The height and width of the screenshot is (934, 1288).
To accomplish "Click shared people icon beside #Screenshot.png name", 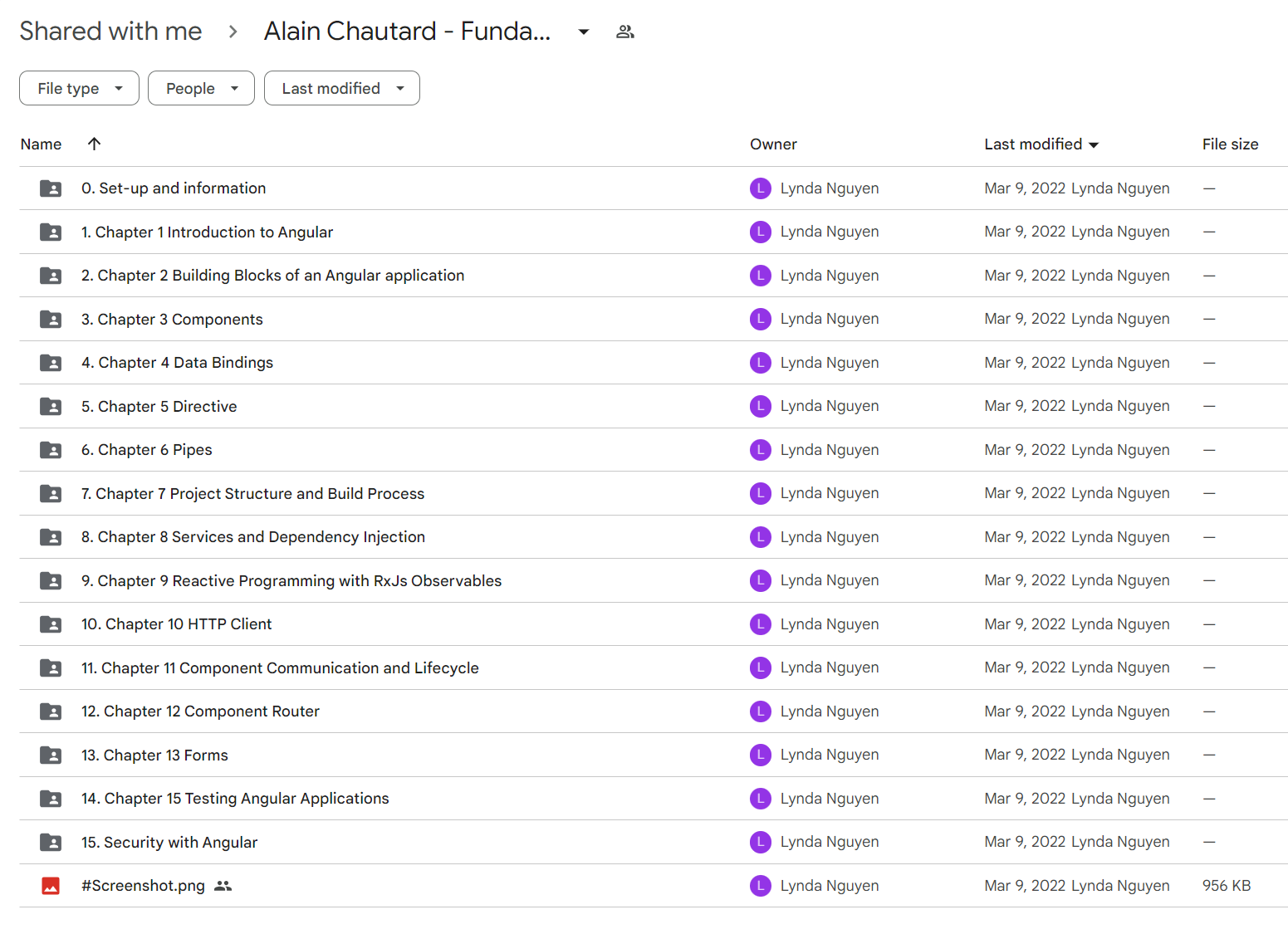I will [x=223, y=886].
